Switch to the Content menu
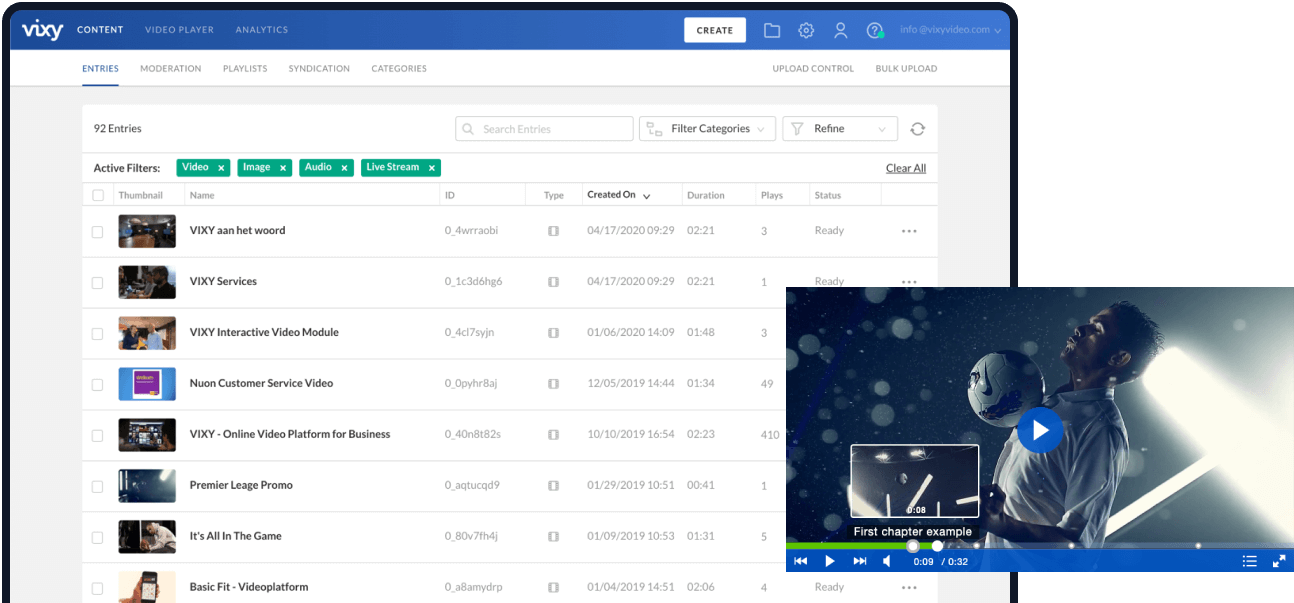The width and height of the screenshot is (1294, 603). point(100,30)
